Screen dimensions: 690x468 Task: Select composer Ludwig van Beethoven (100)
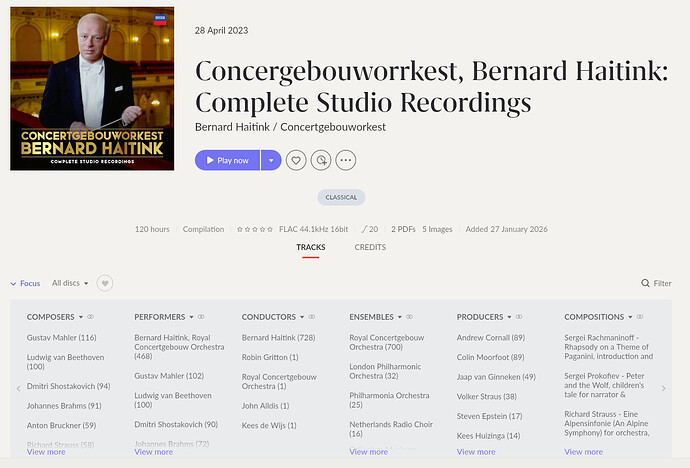[66, 362]
